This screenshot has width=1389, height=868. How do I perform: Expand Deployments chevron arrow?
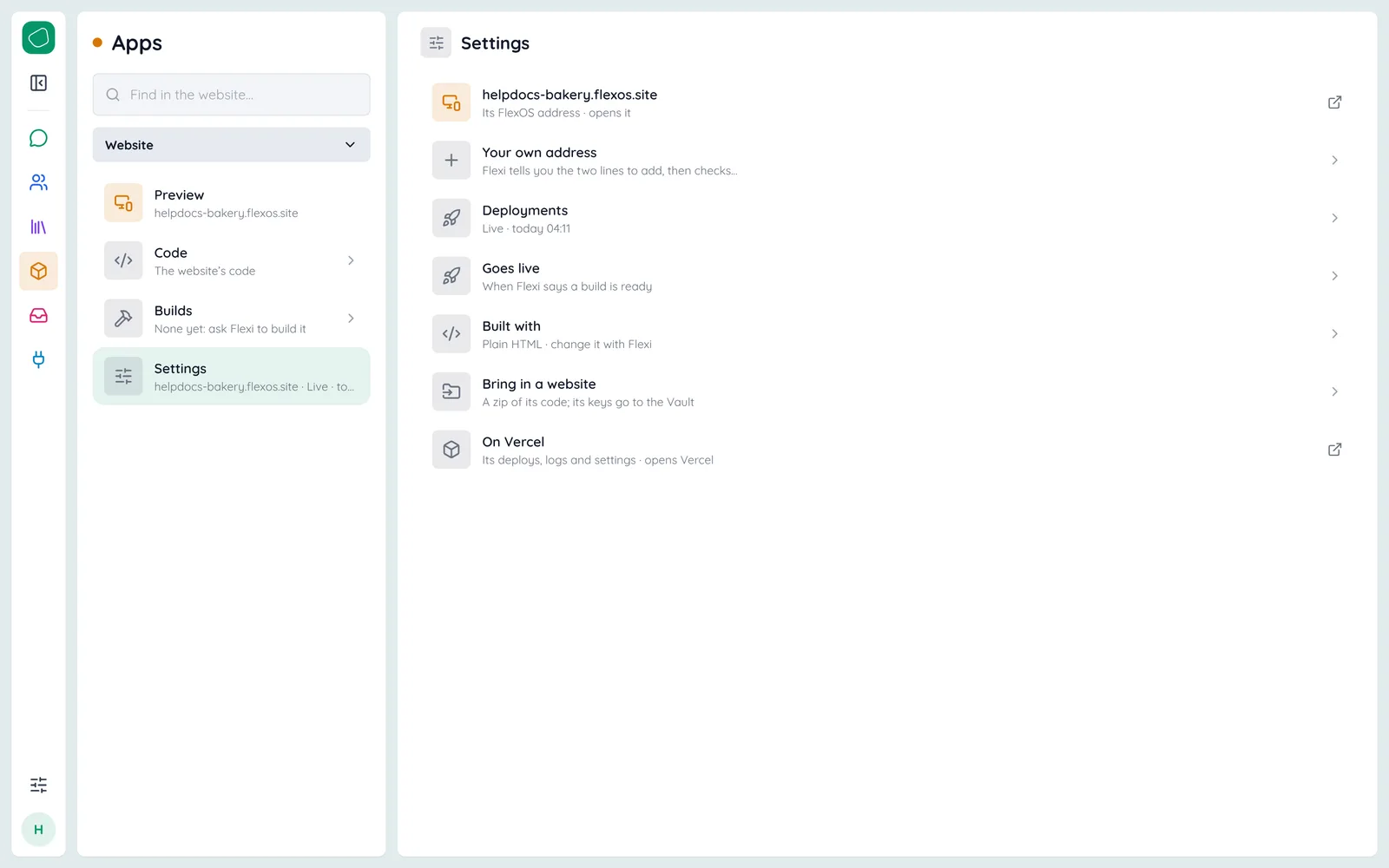(x=1334, y=218)
